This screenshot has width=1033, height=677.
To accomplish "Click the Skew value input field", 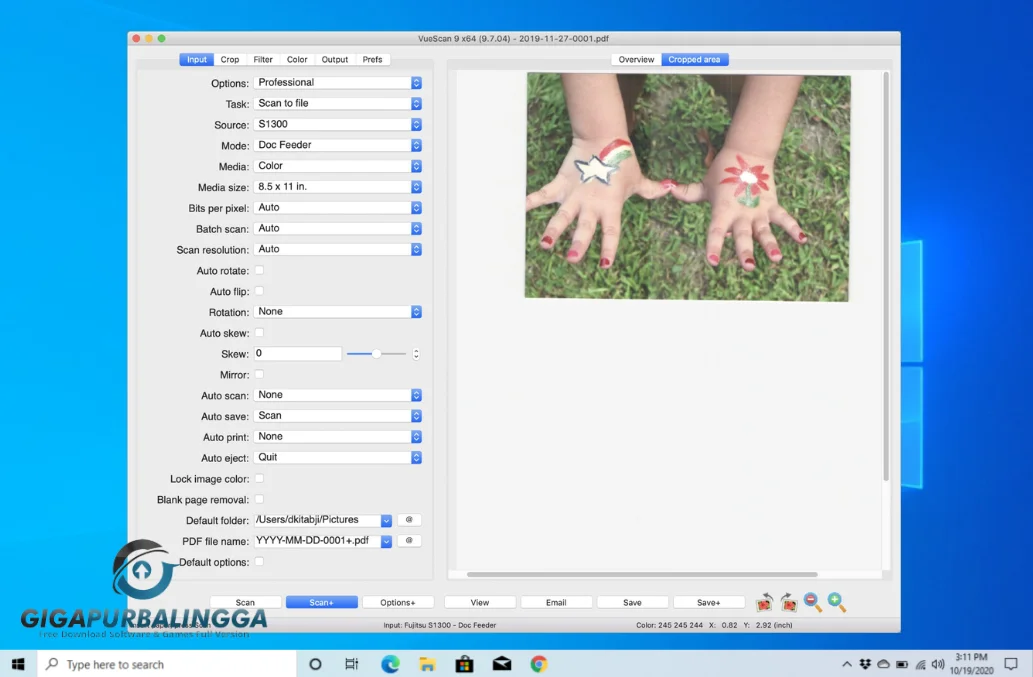I will click(x=297, y=354).
